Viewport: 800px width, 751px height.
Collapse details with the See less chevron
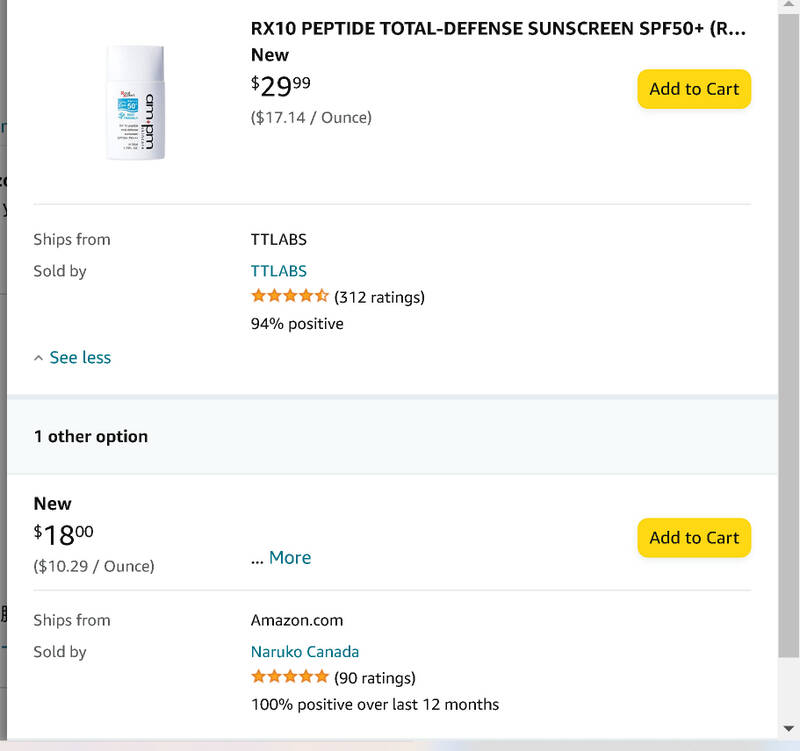pos(72,358)
